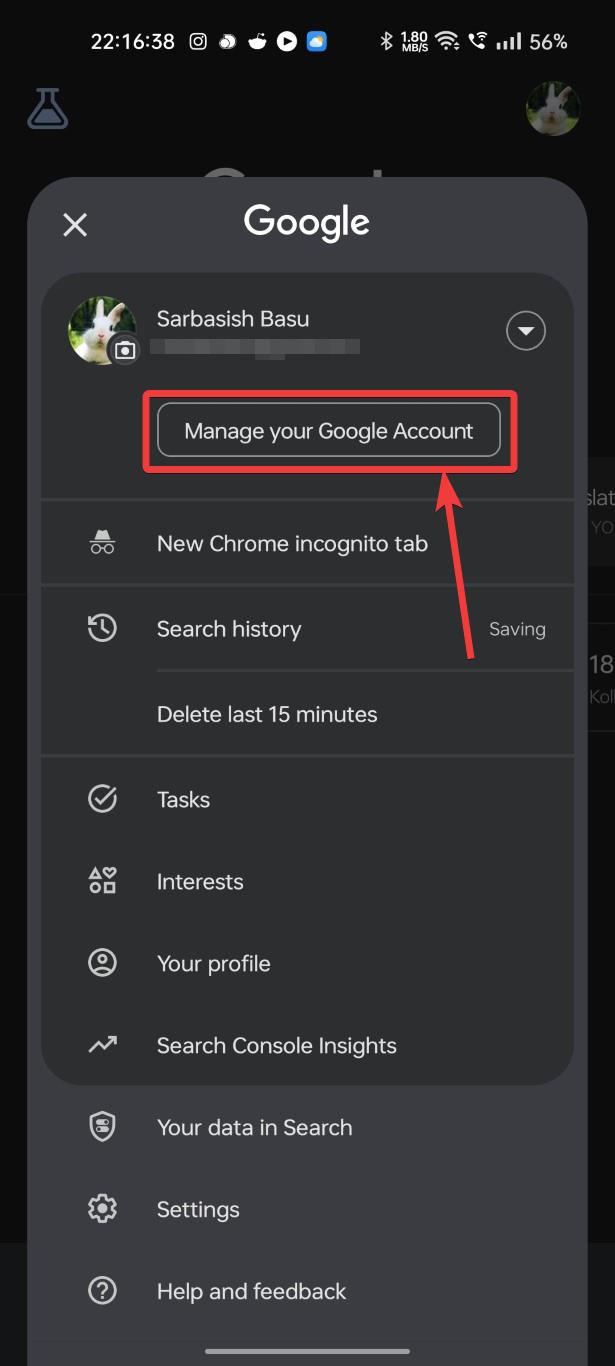Tap the Your data in Search shield icon

click(102, 1127)
